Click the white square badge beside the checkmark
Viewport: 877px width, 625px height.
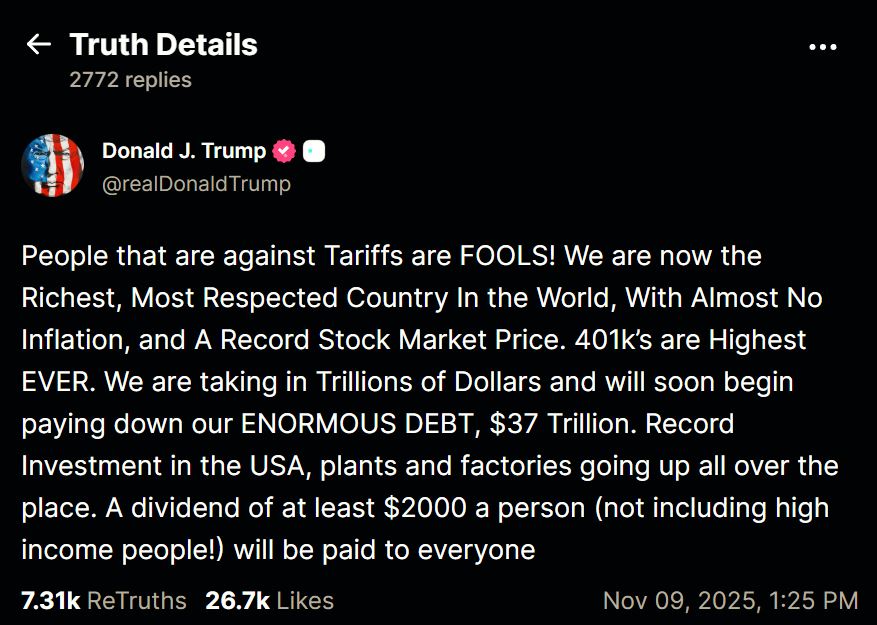point(313,149)
